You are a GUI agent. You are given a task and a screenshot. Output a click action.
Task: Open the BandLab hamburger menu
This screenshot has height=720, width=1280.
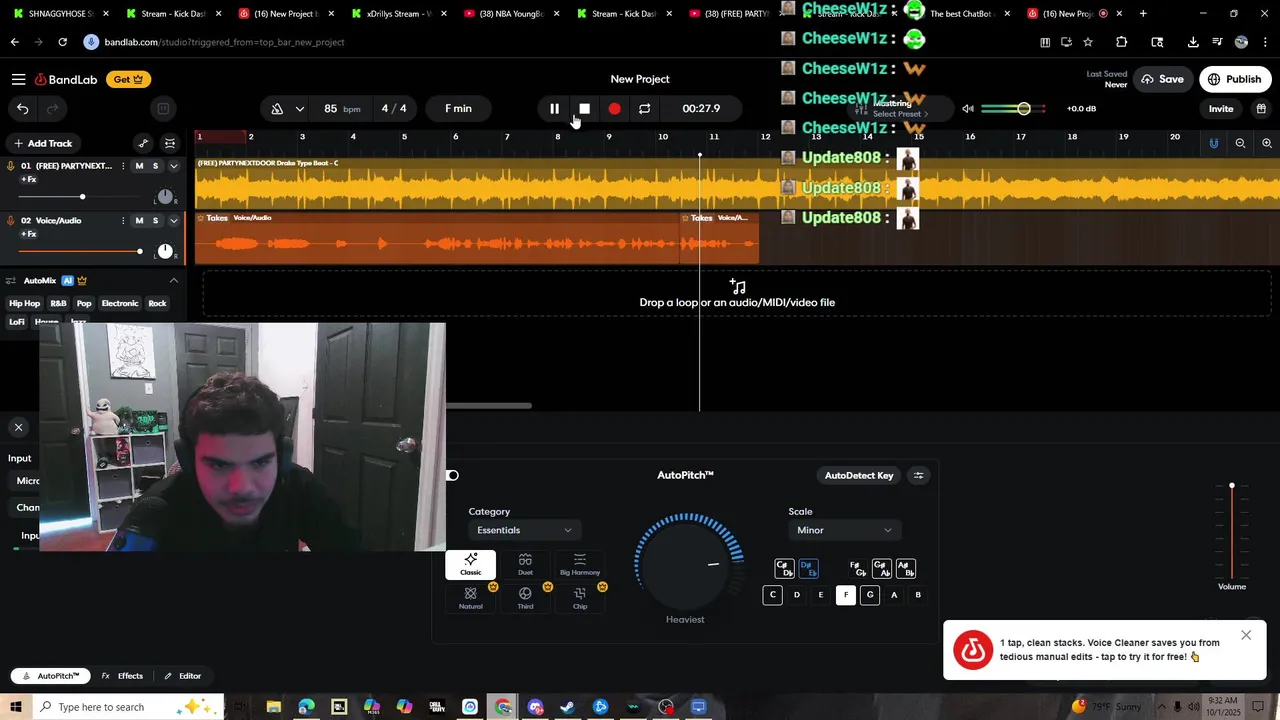18,79
